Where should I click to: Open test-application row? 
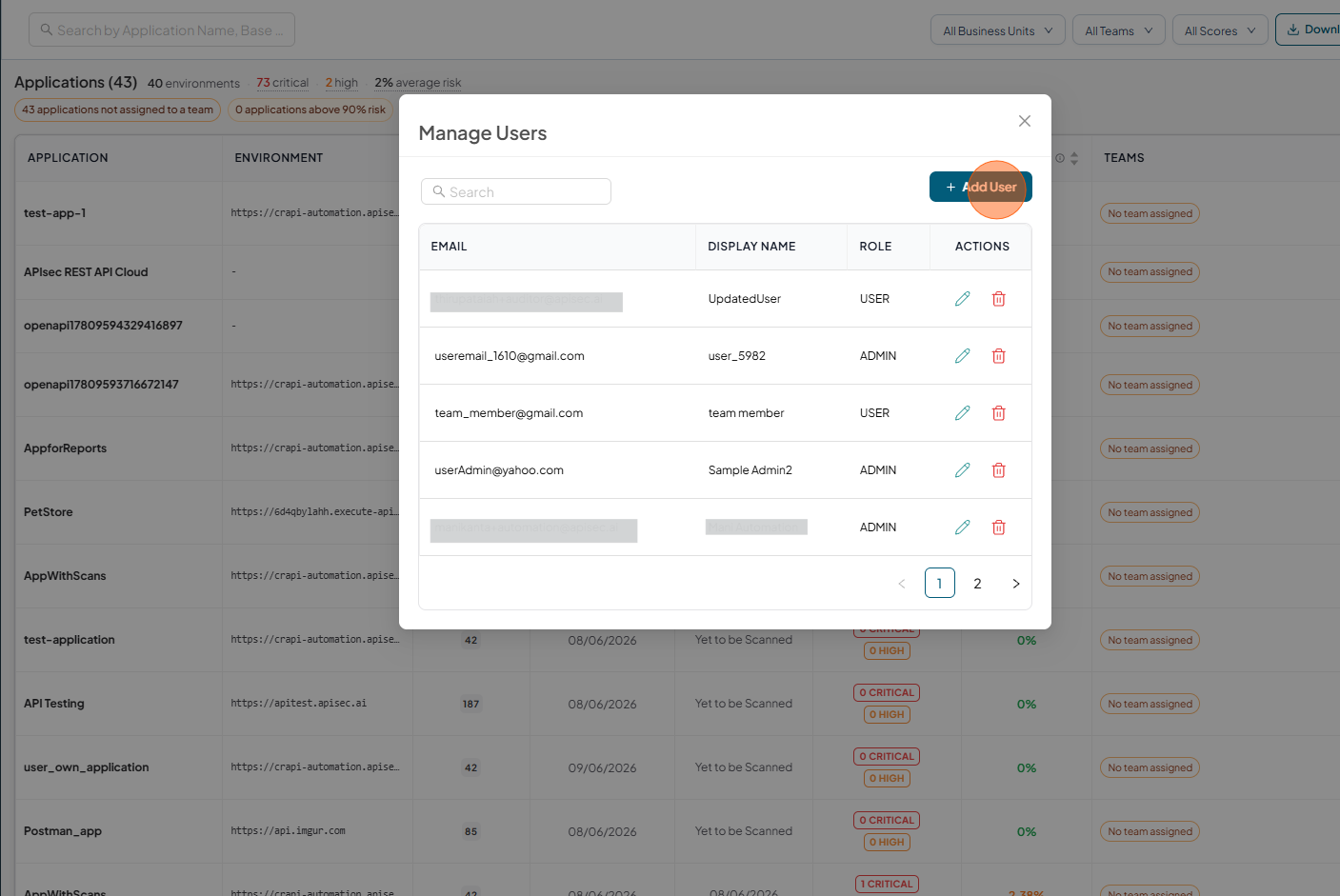[70, 640]
